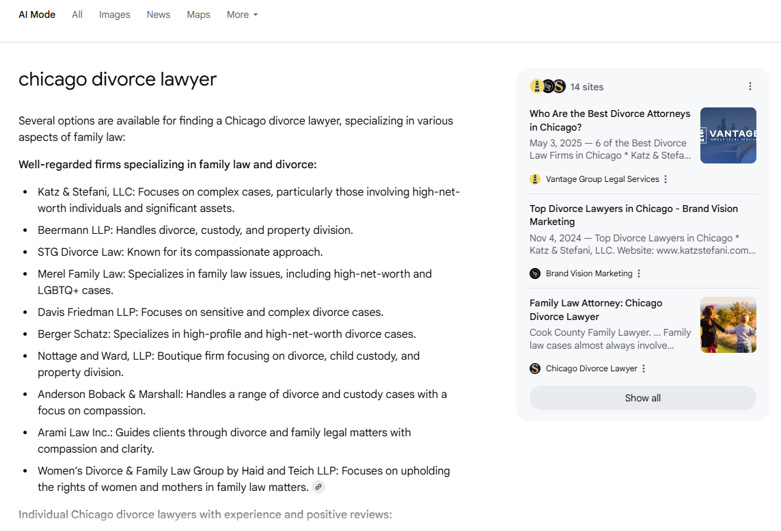Click the 'Vantage Group Legal Services' source name
781x531 pixels.
pos(602,179)
